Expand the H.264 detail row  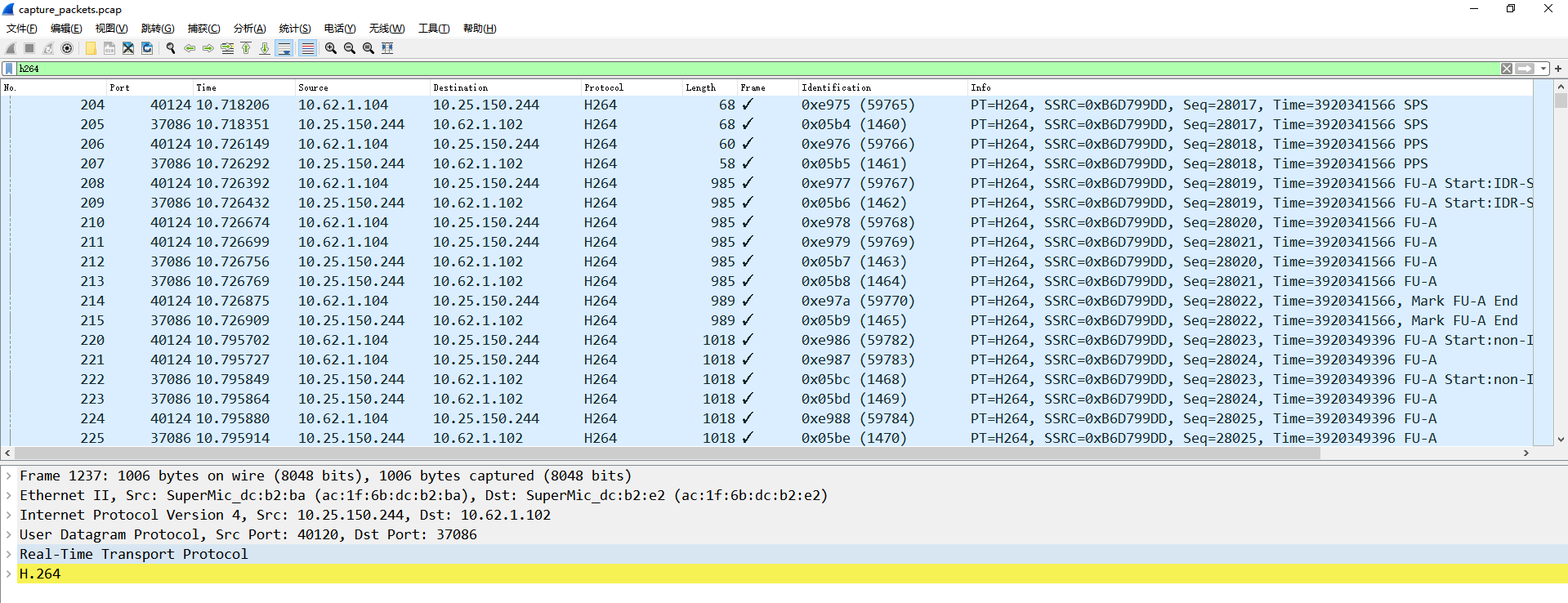[8, 574]
